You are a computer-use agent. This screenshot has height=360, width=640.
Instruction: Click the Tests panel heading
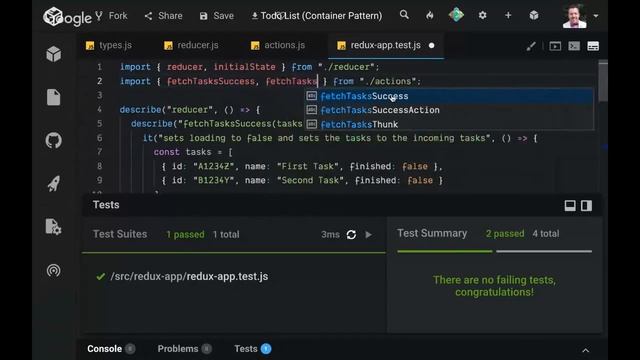pyautogui.click(x=106, y=204)
